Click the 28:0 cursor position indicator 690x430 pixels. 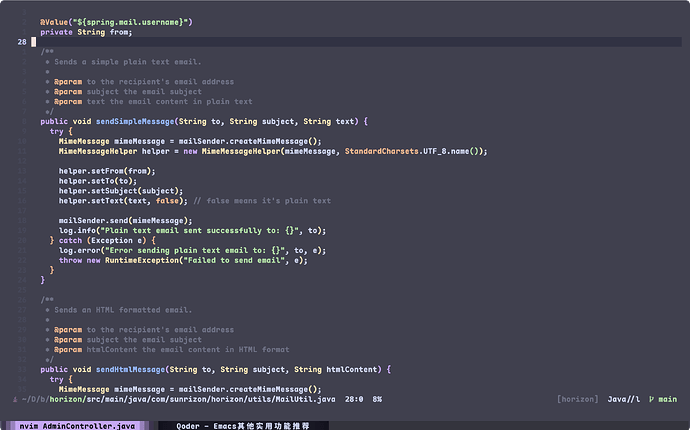tap(354, 399)
